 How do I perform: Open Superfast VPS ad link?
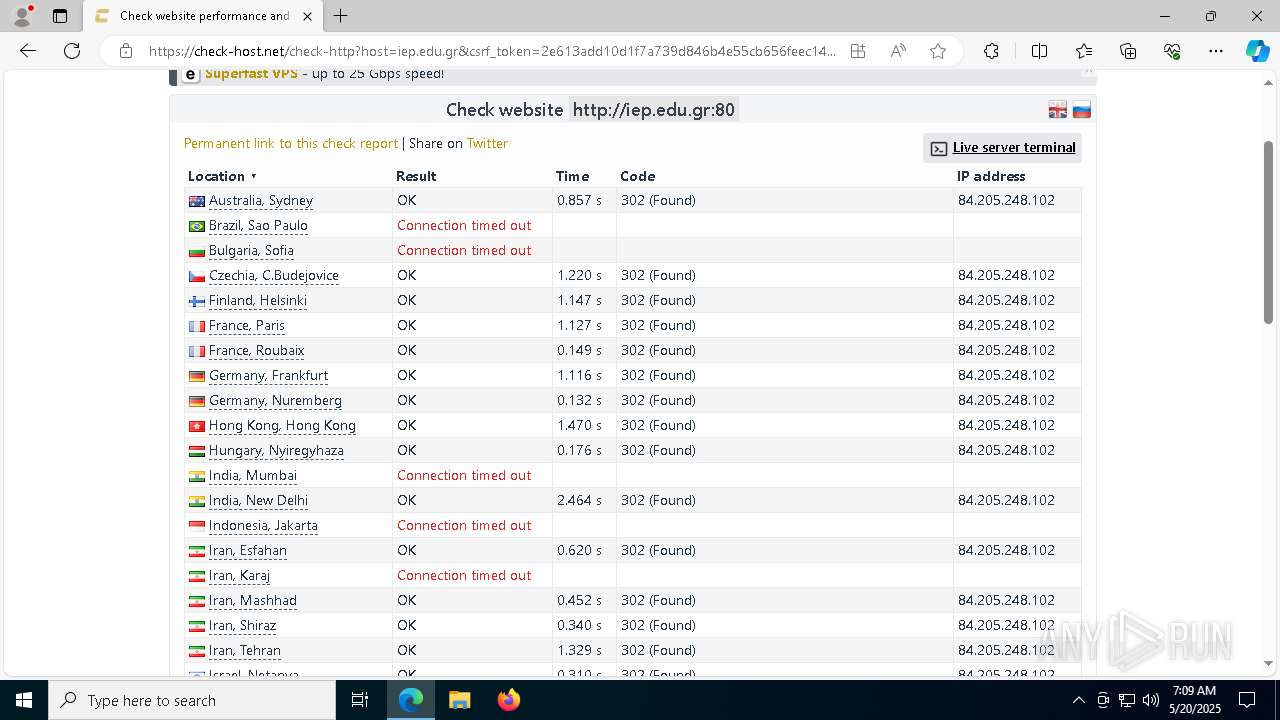coord(251,74)
